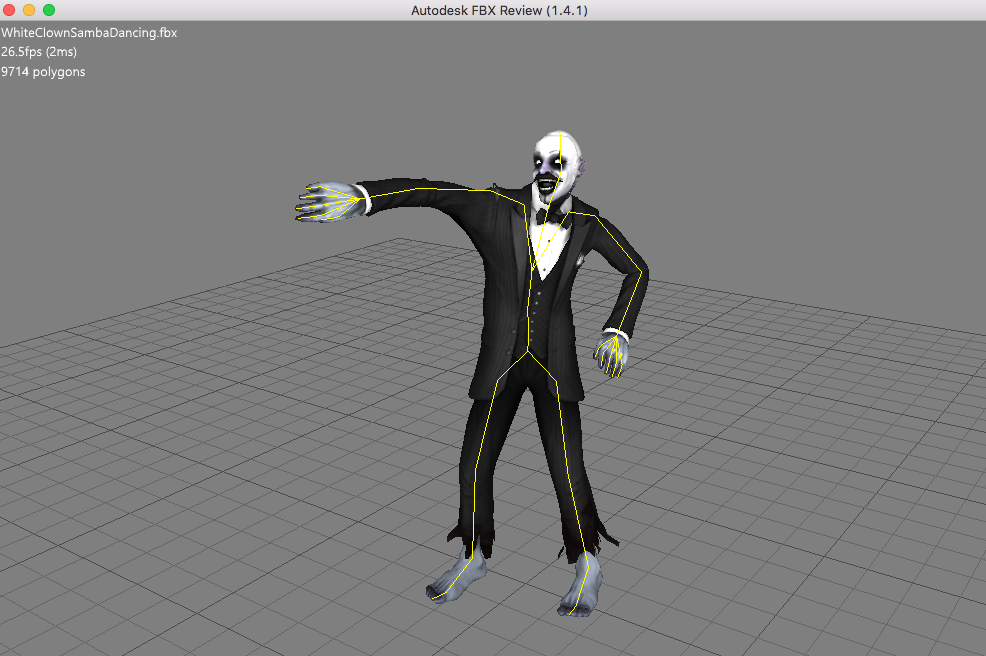The width and height of the screenshot is (986, 656).
Task: Click the WhiteClownSambaDancing.fbx filename text
Action: tap(89, 33)
